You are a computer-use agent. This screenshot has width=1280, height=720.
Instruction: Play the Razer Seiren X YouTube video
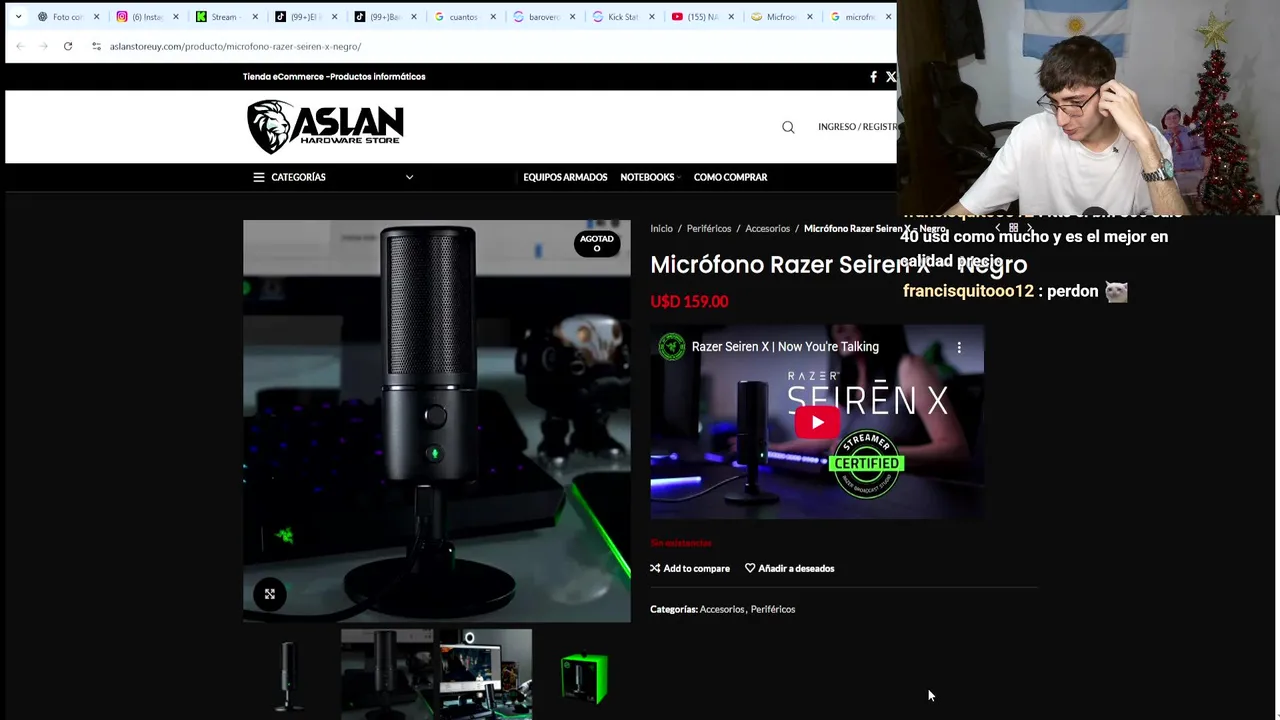pos(817,422)
